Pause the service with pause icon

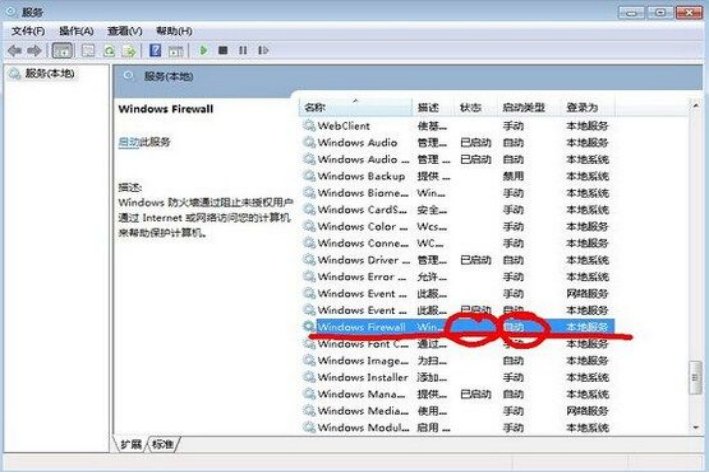243,50
